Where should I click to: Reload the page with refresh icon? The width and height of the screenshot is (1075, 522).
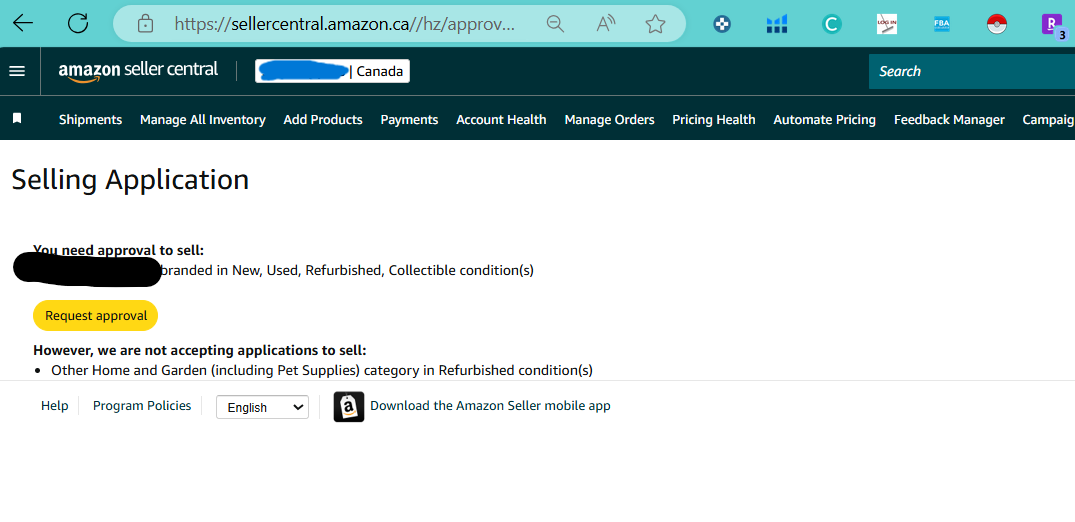pyautogui.click(x=77, y=23)
